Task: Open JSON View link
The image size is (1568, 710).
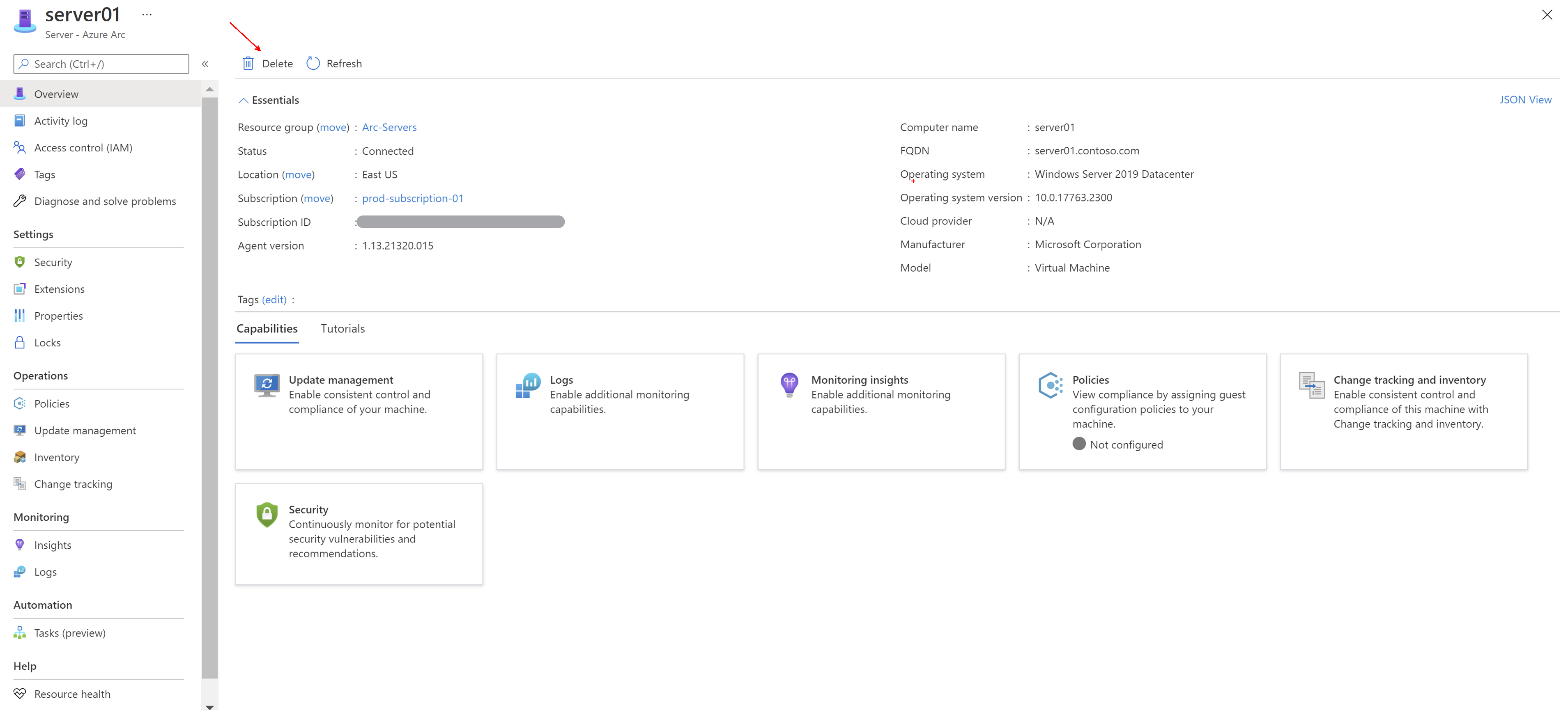Action: pos(1525,100)
